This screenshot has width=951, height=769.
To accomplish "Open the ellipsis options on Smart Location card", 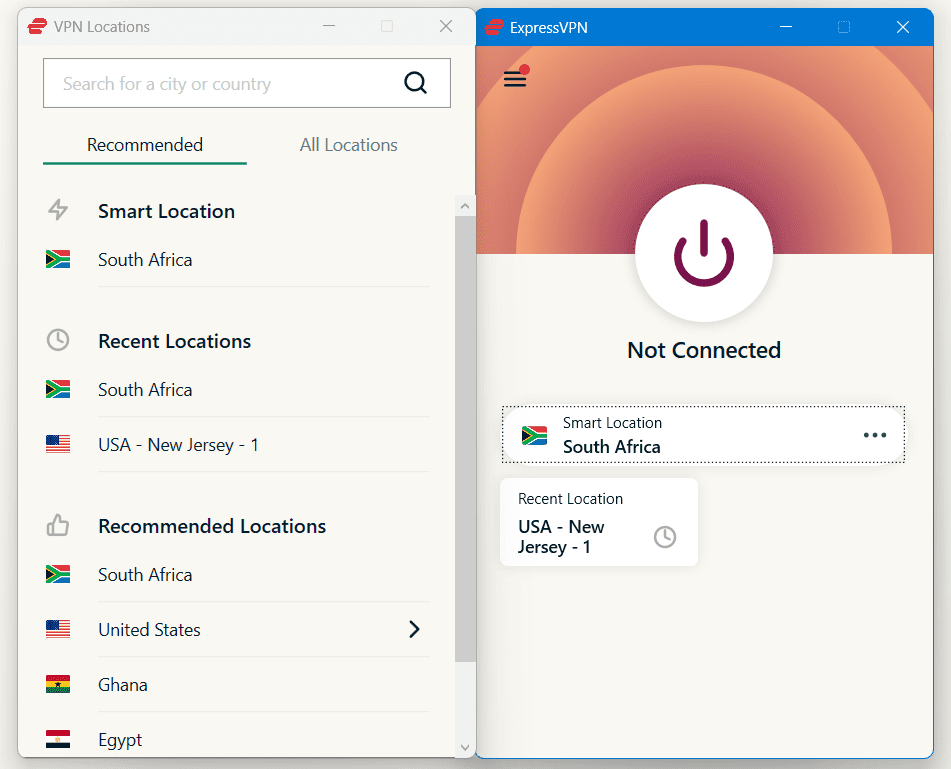I will pos(875,435).
